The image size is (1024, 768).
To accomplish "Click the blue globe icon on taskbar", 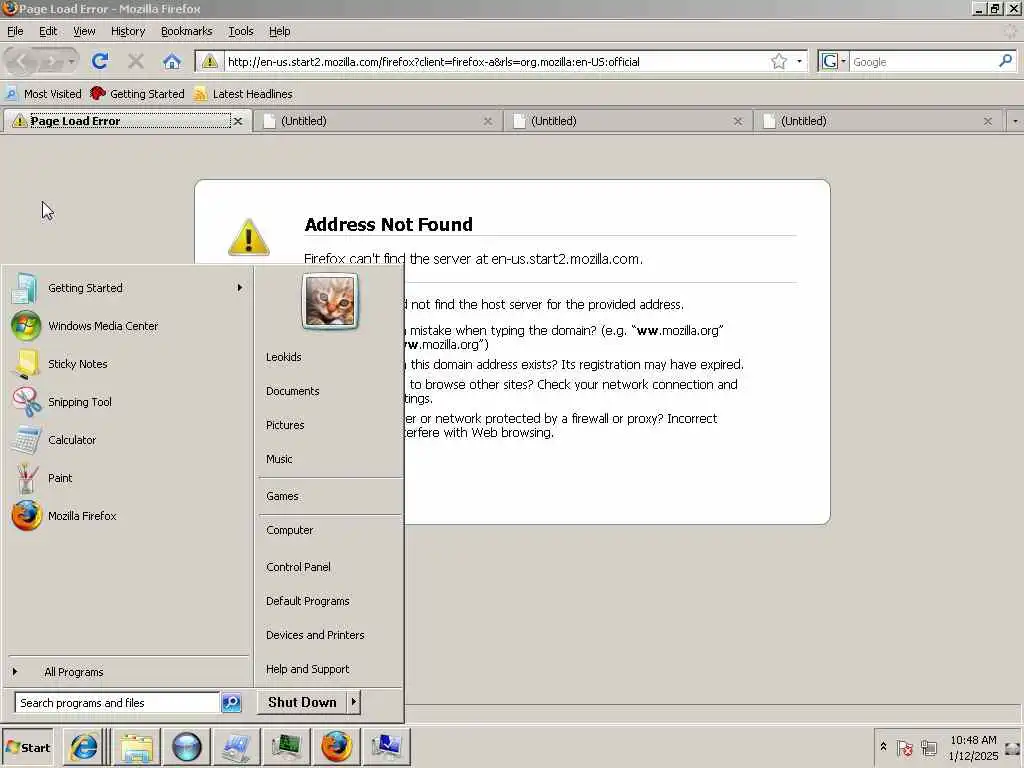I will pyautogui.click(x=187, y=746).
